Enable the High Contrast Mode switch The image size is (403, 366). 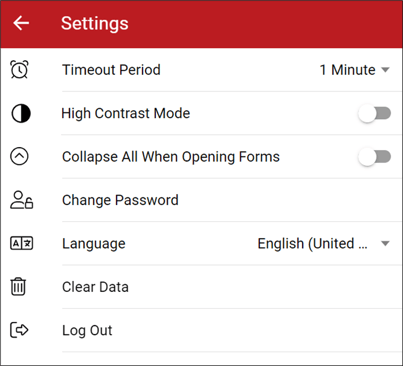pos(374,113)
